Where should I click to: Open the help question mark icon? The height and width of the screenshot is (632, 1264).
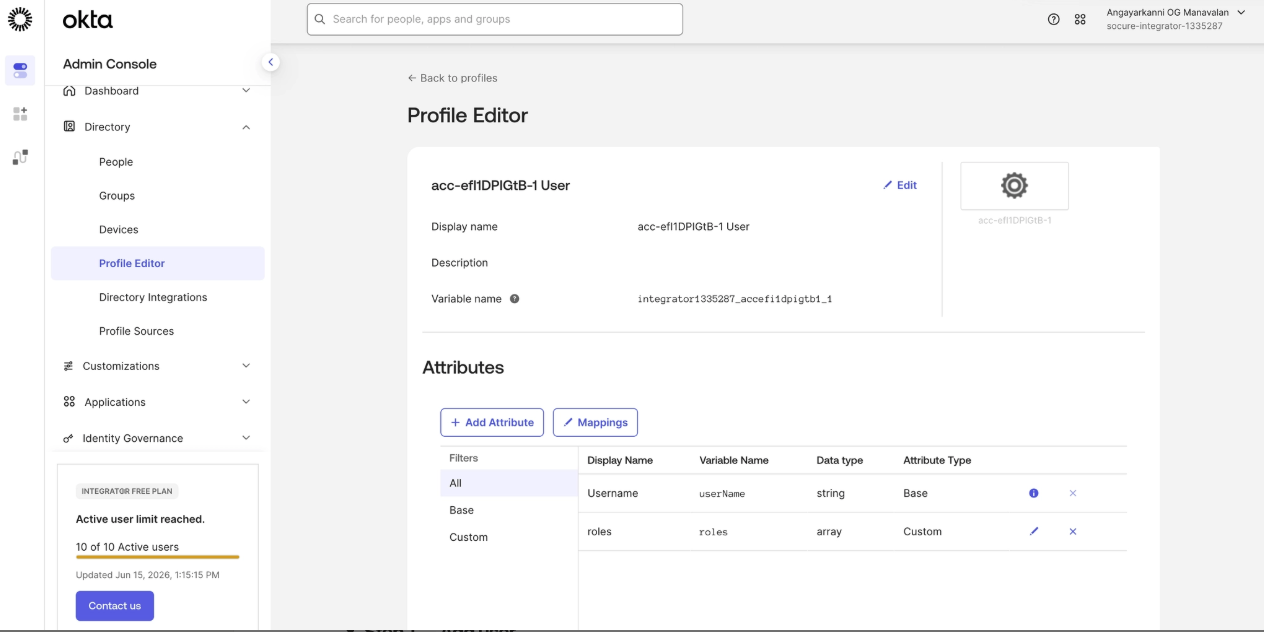pos(1053,19)
